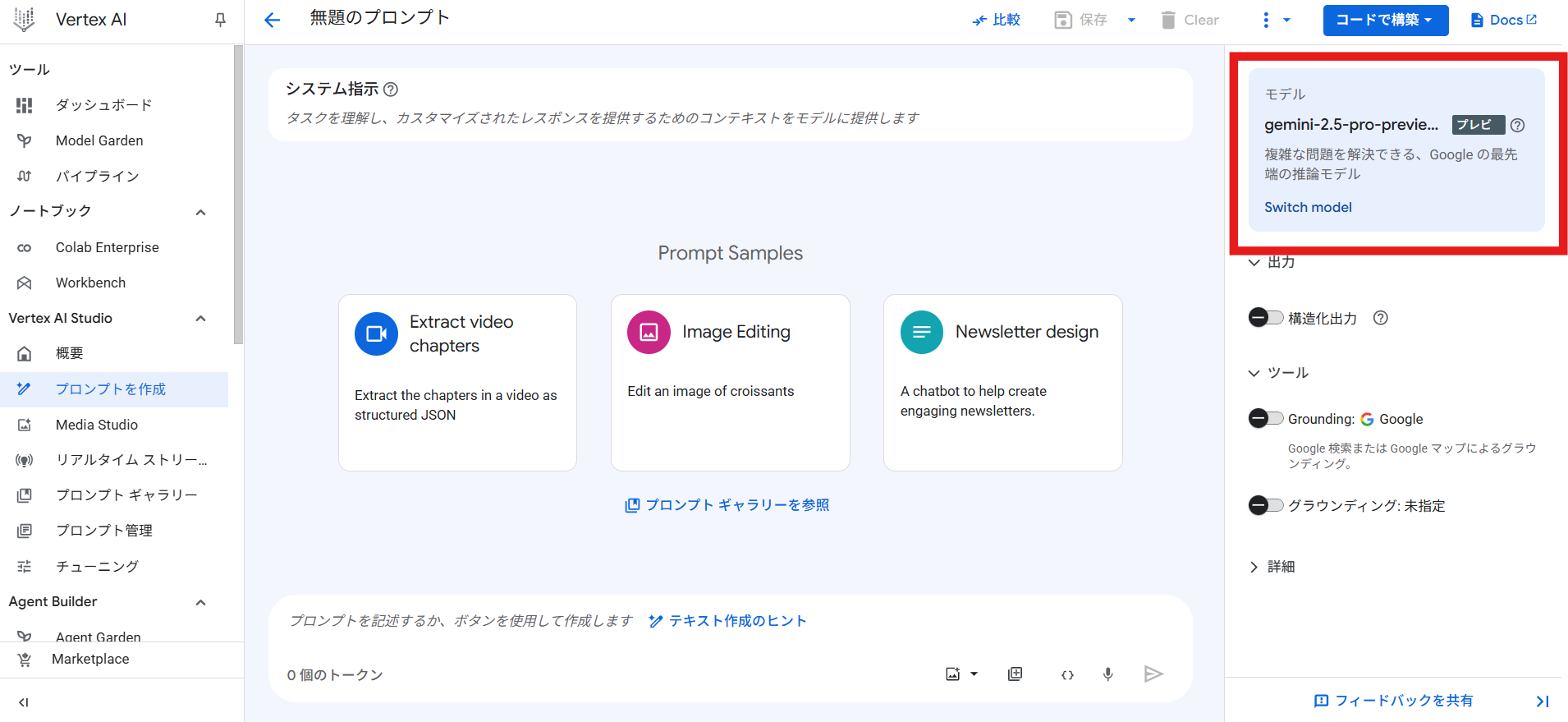Activate the microphone input

[x=1108, y=674]
